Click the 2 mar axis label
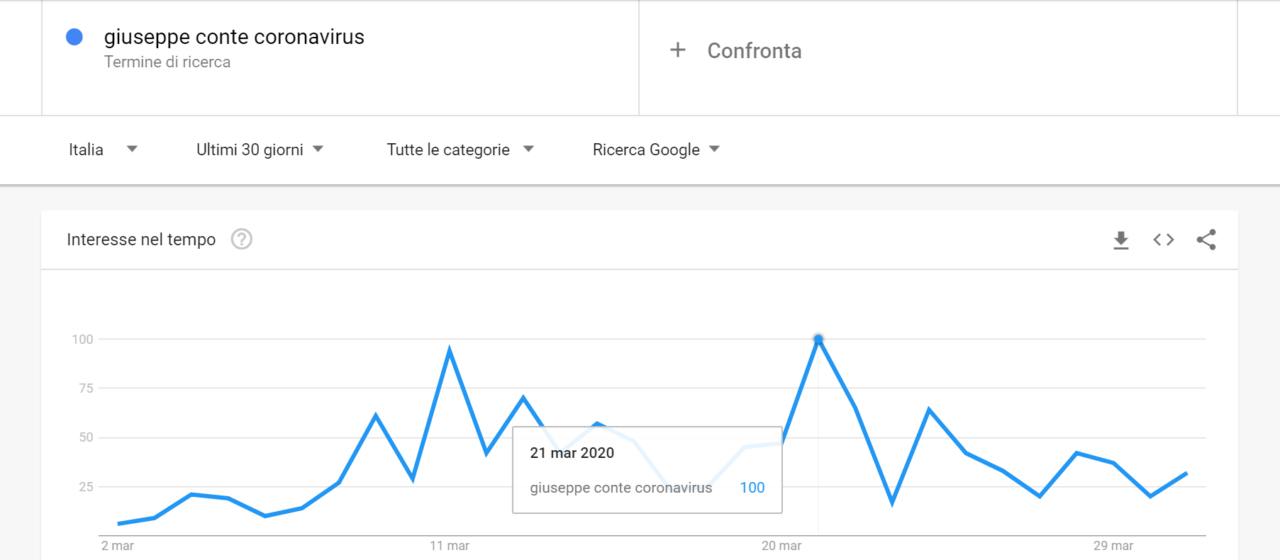1280x560 pixels. 118,546
